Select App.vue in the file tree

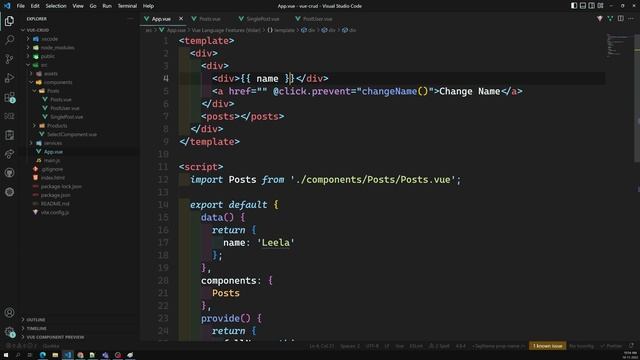pyautogui.click(x=53, y=152)
